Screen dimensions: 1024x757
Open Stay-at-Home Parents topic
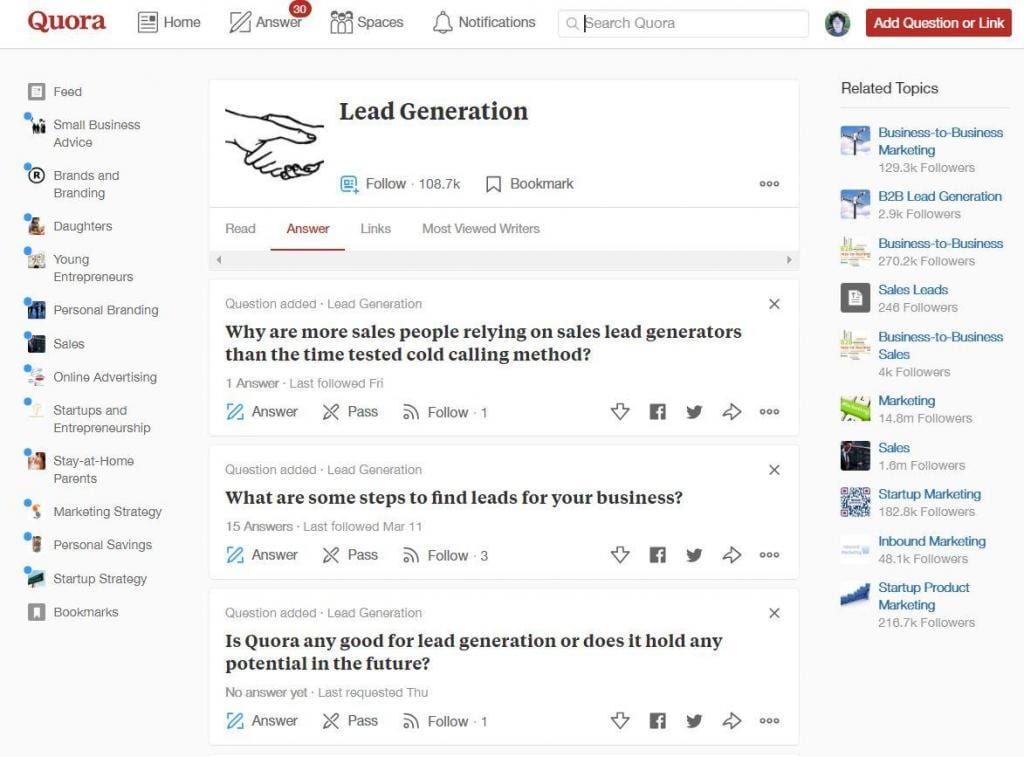pos(81,470)
